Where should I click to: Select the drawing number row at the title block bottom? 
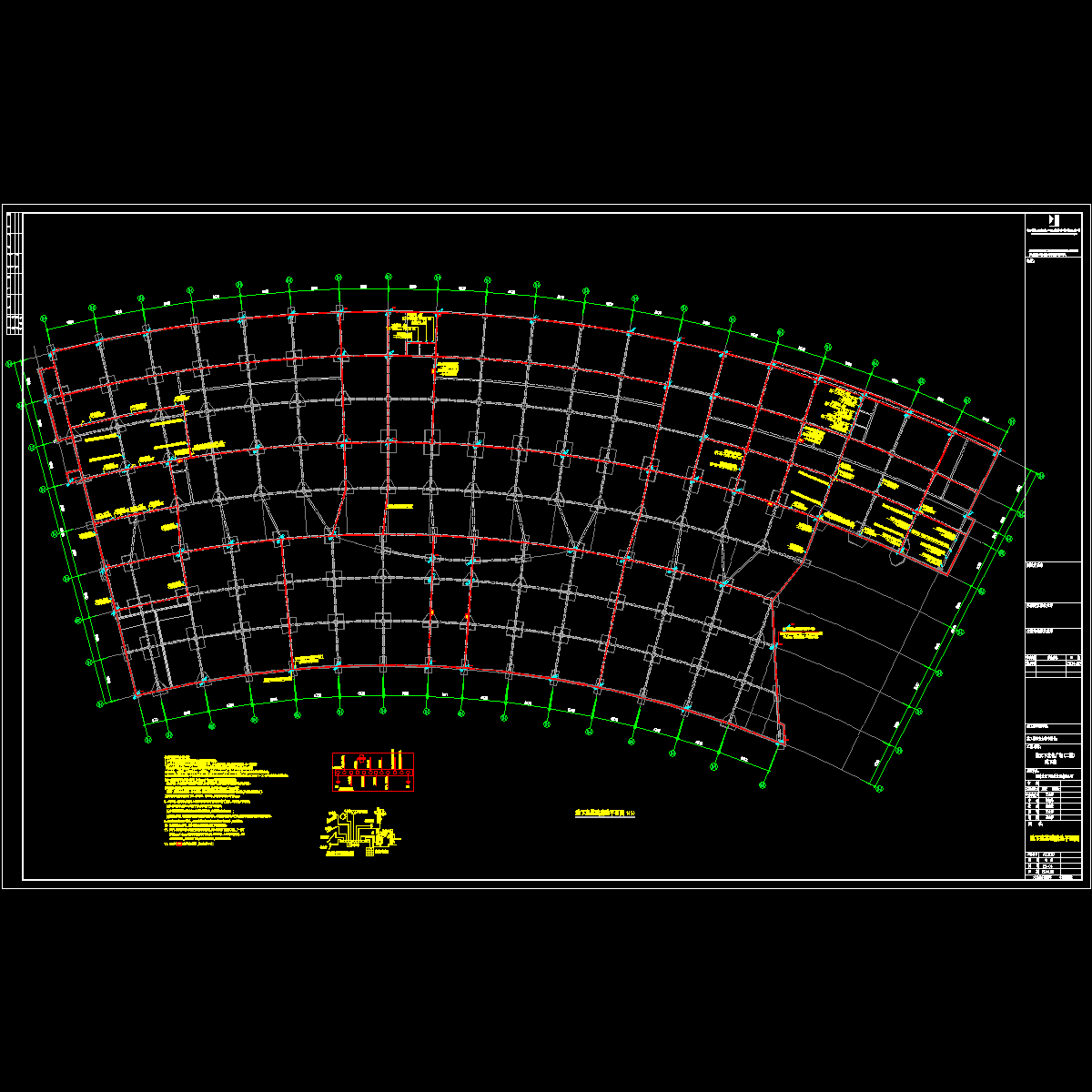(1053, 877)
